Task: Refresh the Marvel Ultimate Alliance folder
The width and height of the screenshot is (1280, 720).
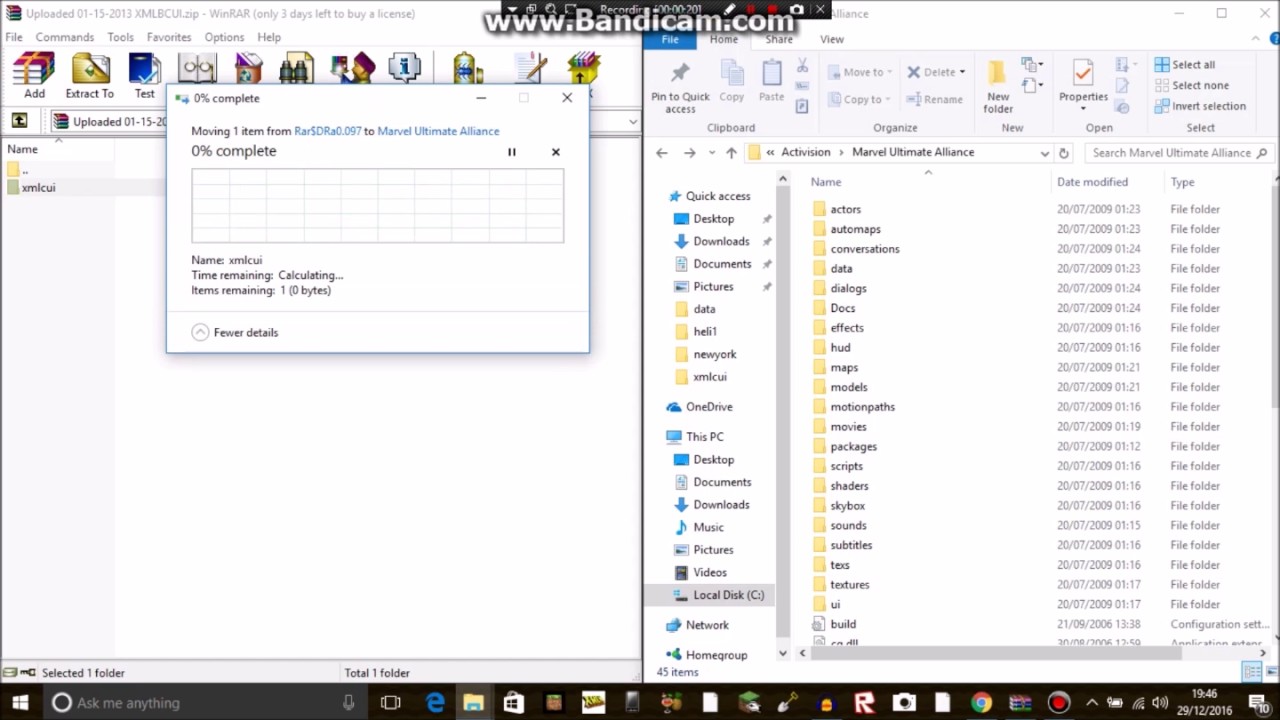Action: tap(1064, 153)
